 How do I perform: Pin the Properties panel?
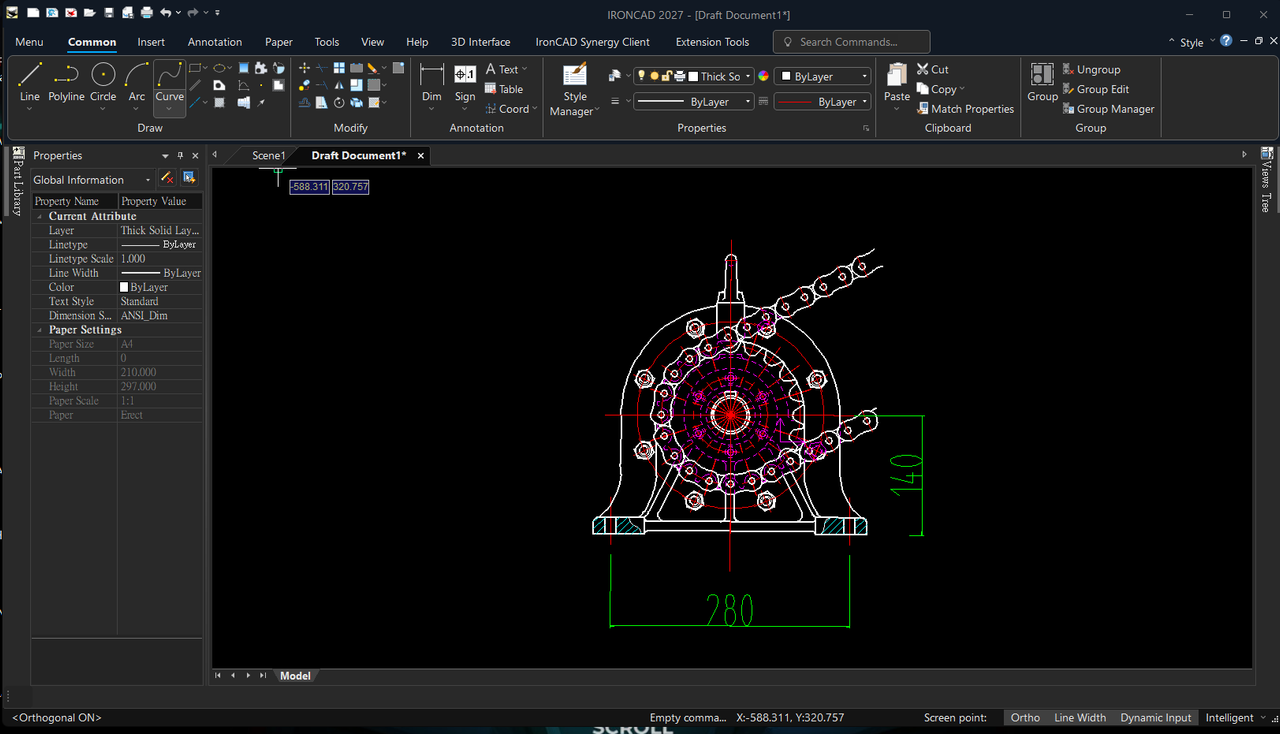pyautogui.click(x=181, y=156)
